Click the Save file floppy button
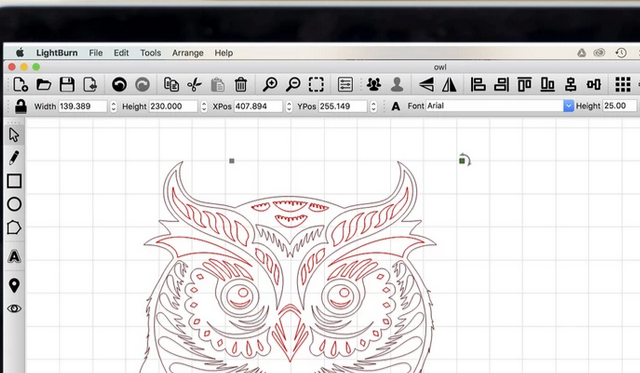This screenshot has height=373, width=640. pyautogui.click(x=67, y=84)
